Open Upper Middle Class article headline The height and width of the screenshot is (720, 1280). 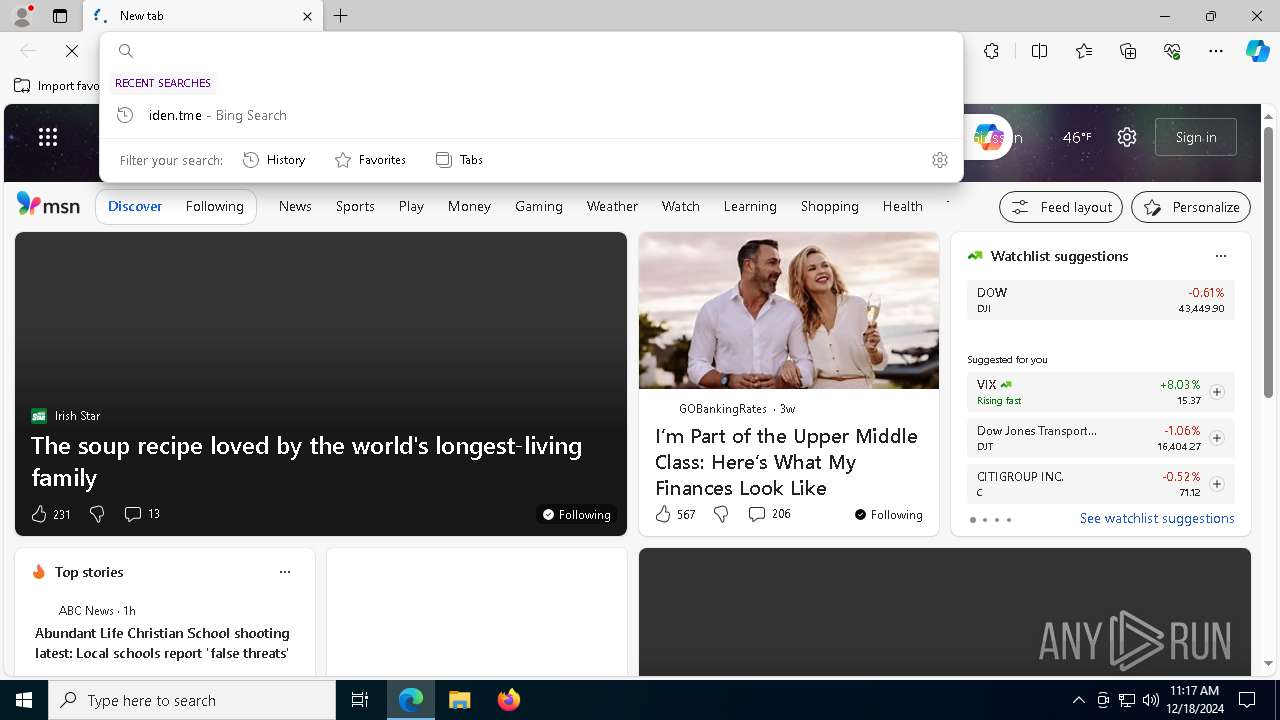pos(786,462)
